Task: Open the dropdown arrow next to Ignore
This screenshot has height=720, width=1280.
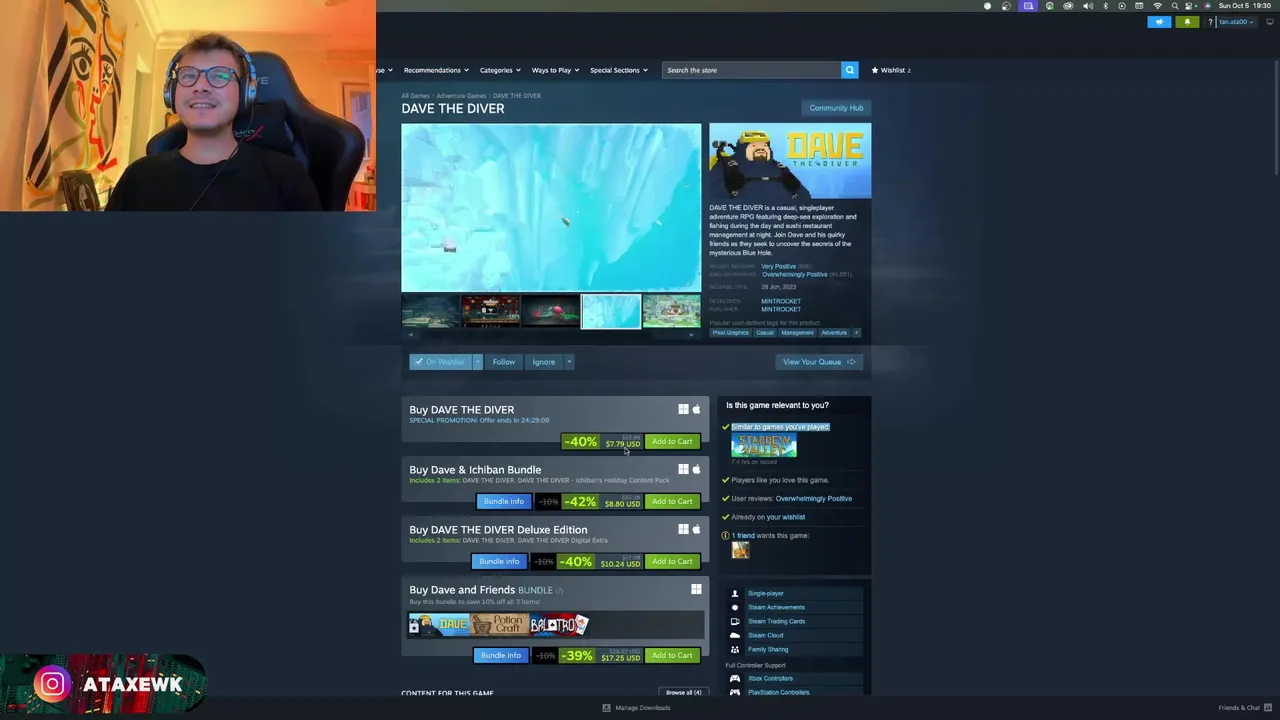Action: click(x=568, y=362)
